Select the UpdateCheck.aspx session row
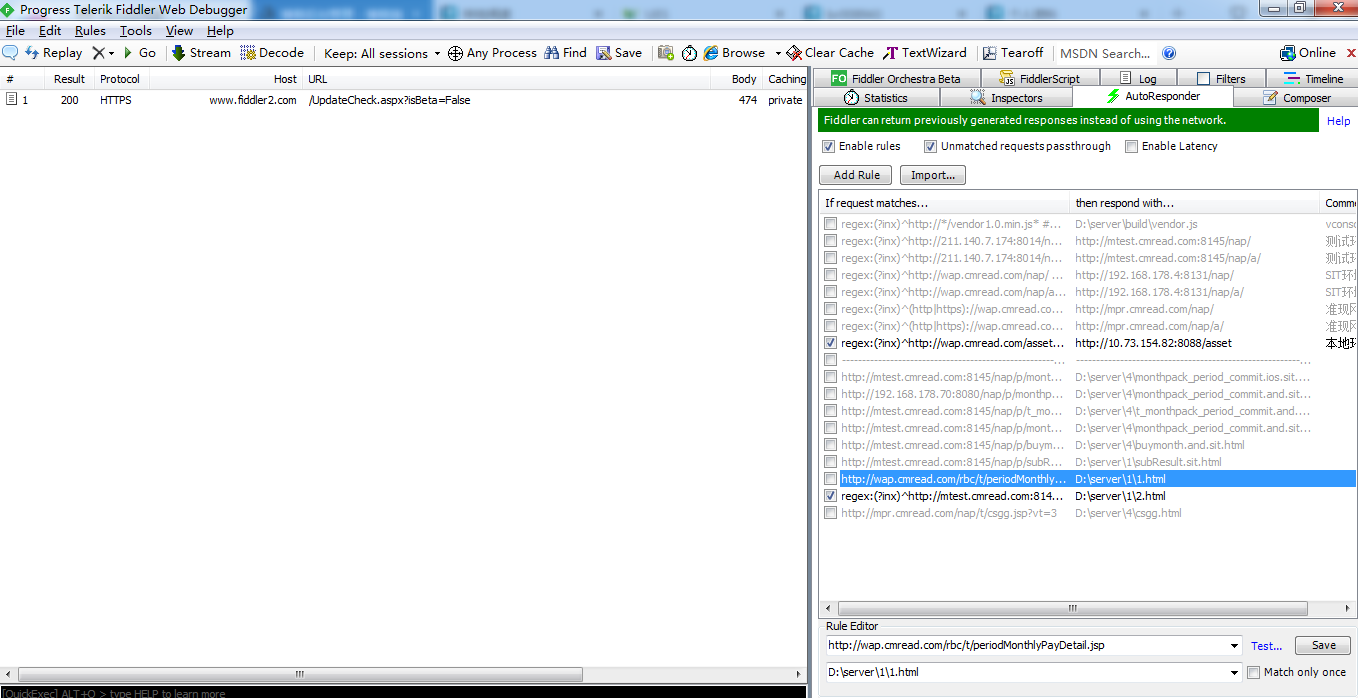The height and width of the screenshot is (698, 1358). (x=403, y=100)
